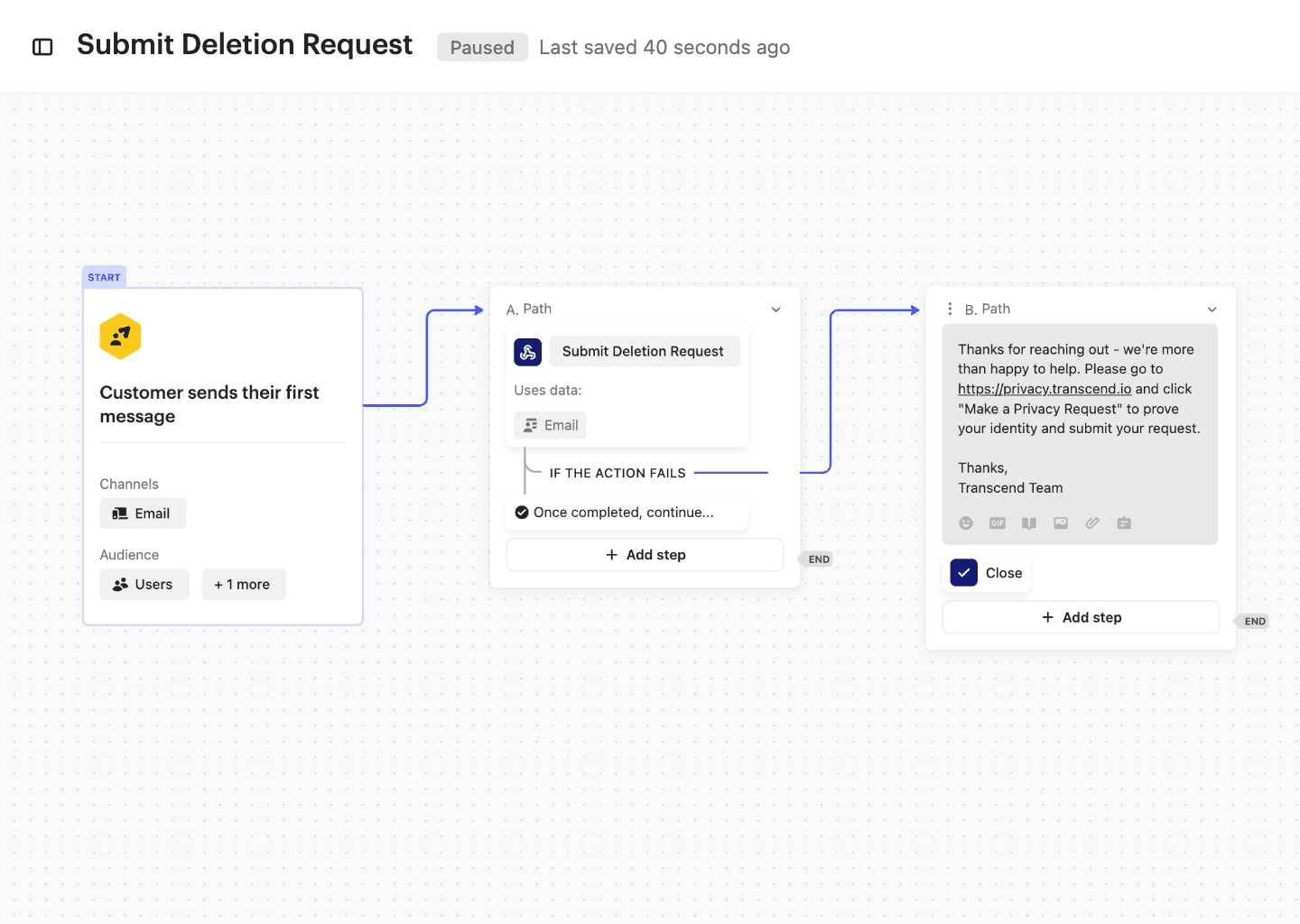Select the Transcend app icon on Submit Deletion Request
The width and height of the screenshot is (1300, 924).
[527, 352]
